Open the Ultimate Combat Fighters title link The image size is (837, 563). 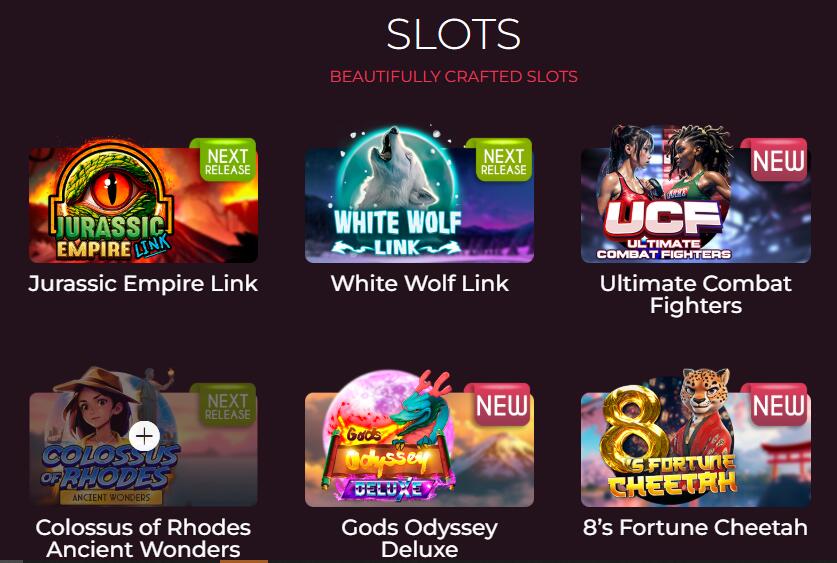pyautogui.click(x=696, y=295)
